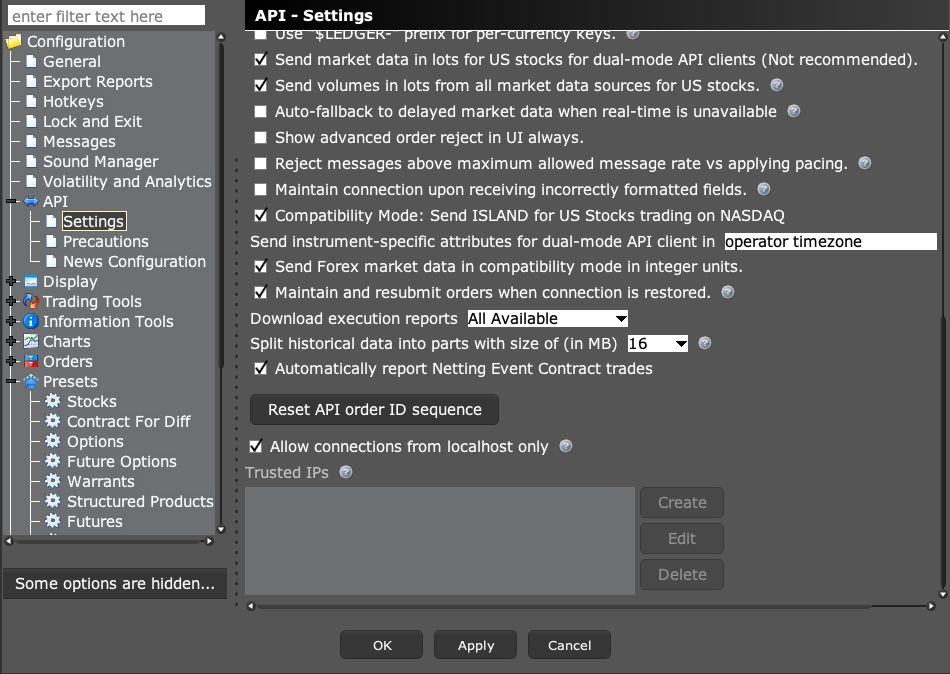The width and height of the screenshot is (950, 674).
Task: Click Some options are hidden button
Action: point(115,583)
